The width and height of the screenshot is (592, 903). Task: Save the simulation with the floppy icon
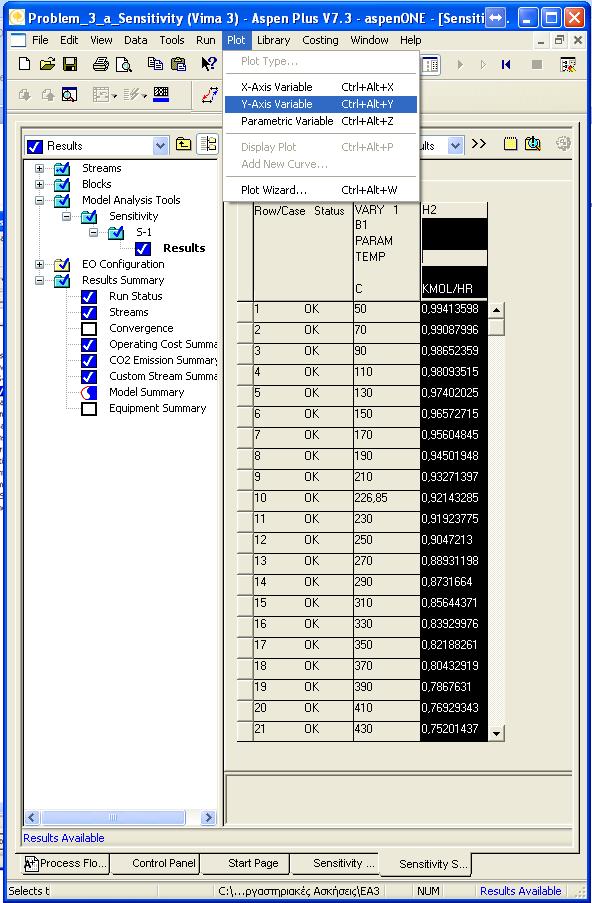pos(70,64)
